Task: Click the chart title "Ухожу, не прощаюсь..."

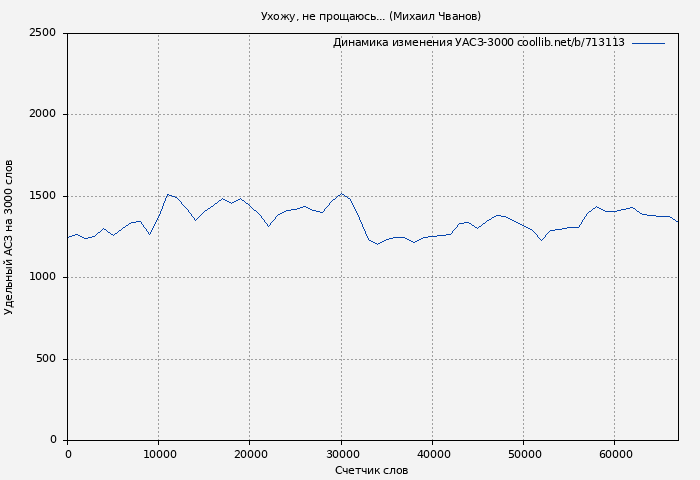Action: click(x=370, y=16)
